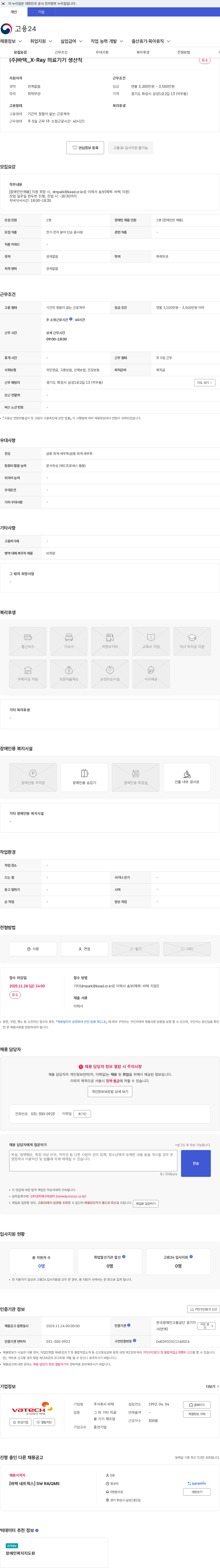Click the 장애인용 주차장 facility icon

pyautogui.click(x=33, y=777)
